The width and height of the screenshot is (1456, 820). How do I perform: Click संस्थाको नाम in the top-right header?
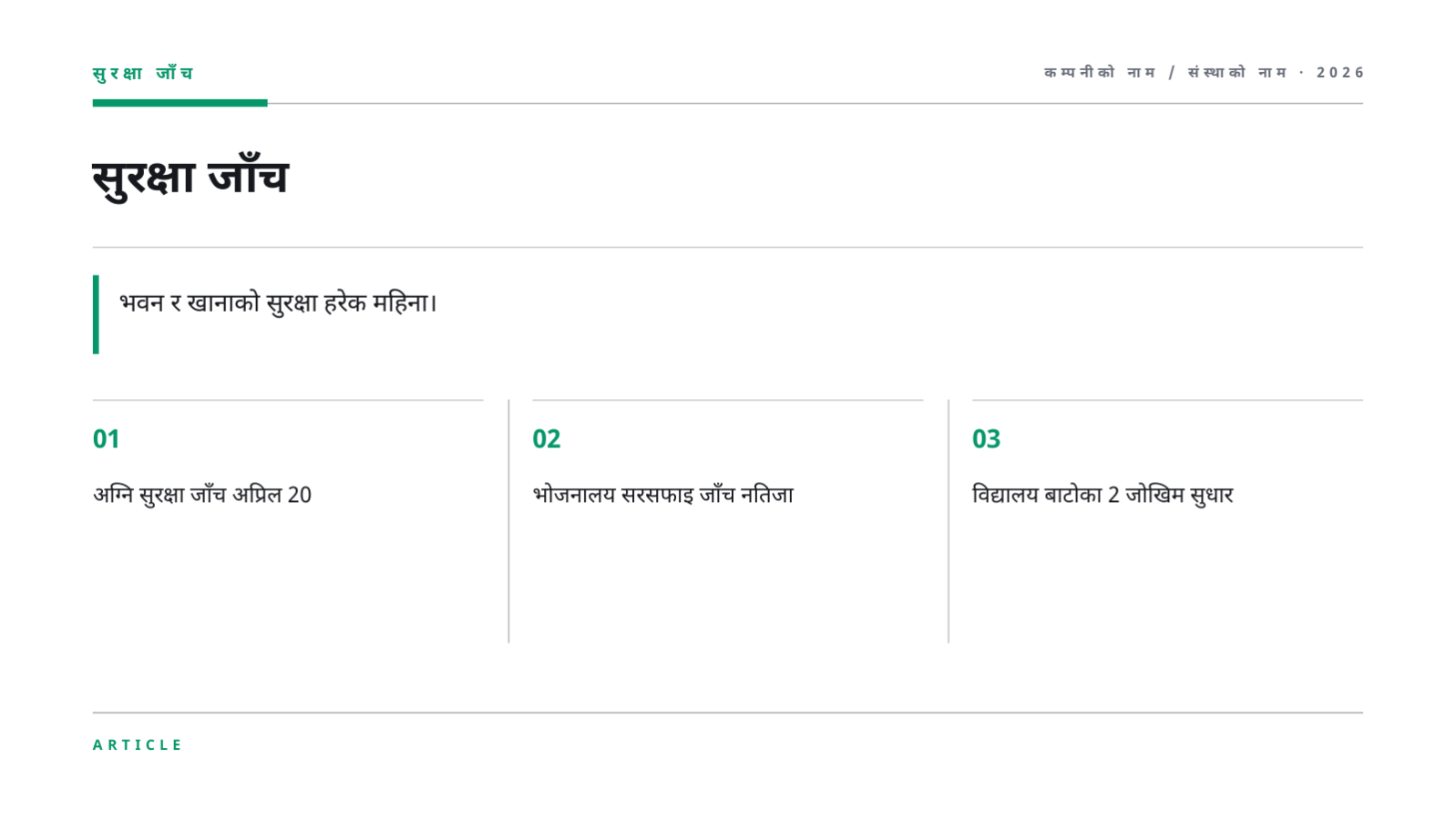pyautogui.click(x=1236, y=73)
